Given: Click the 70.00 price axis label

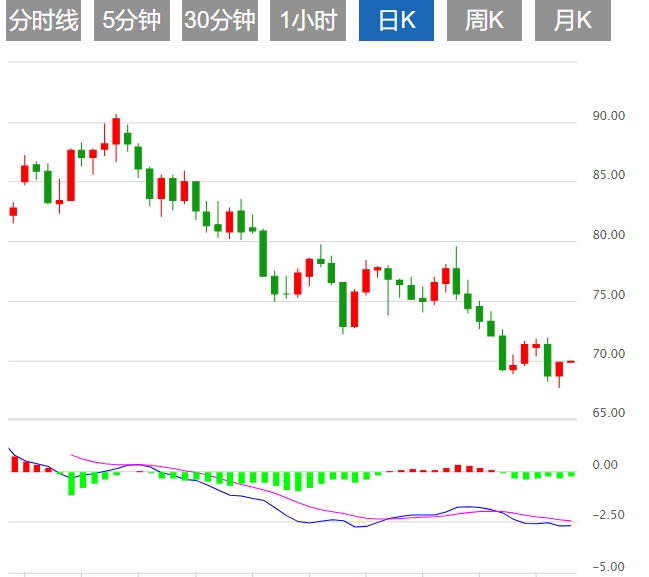Looking at the screenshot, I should (608, 354).
